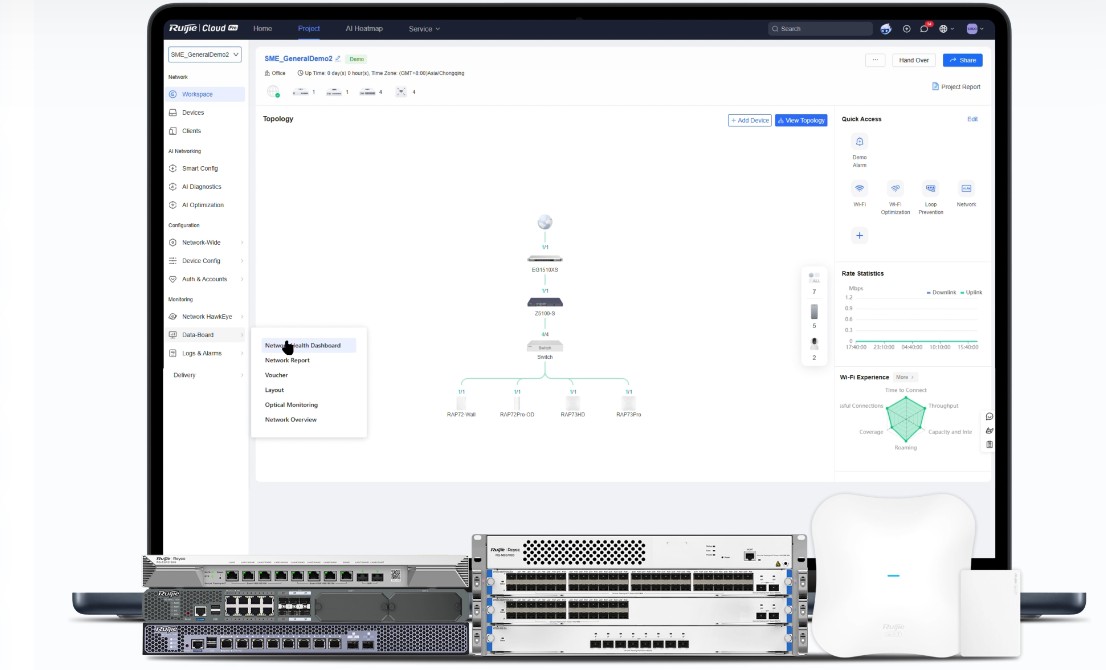Click the circular play icon in top bar
Screen dimensions: 1106x670
coord(906,29)
